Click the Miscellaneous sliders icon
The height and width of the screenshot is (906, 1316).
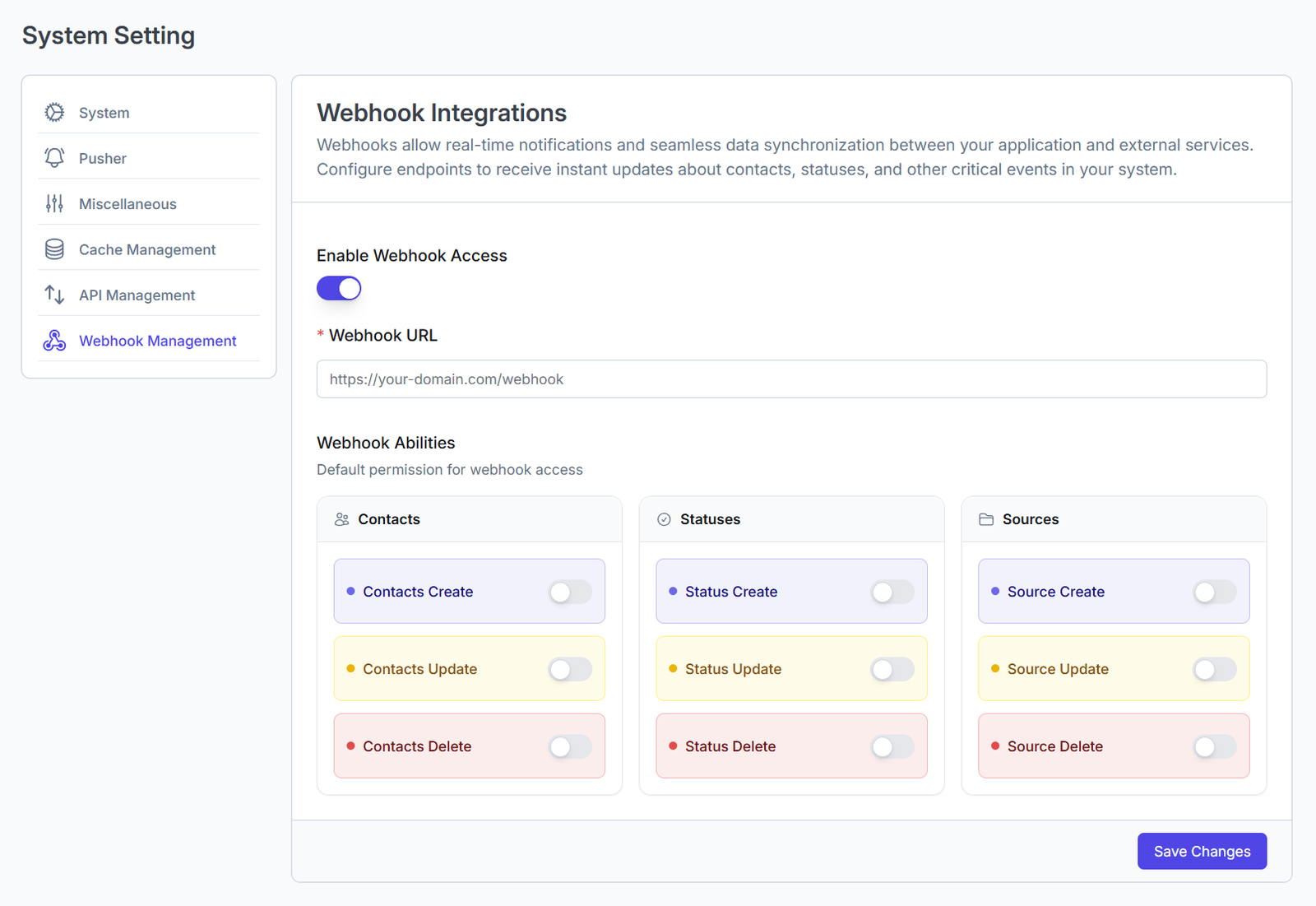(x=54, y=204)
